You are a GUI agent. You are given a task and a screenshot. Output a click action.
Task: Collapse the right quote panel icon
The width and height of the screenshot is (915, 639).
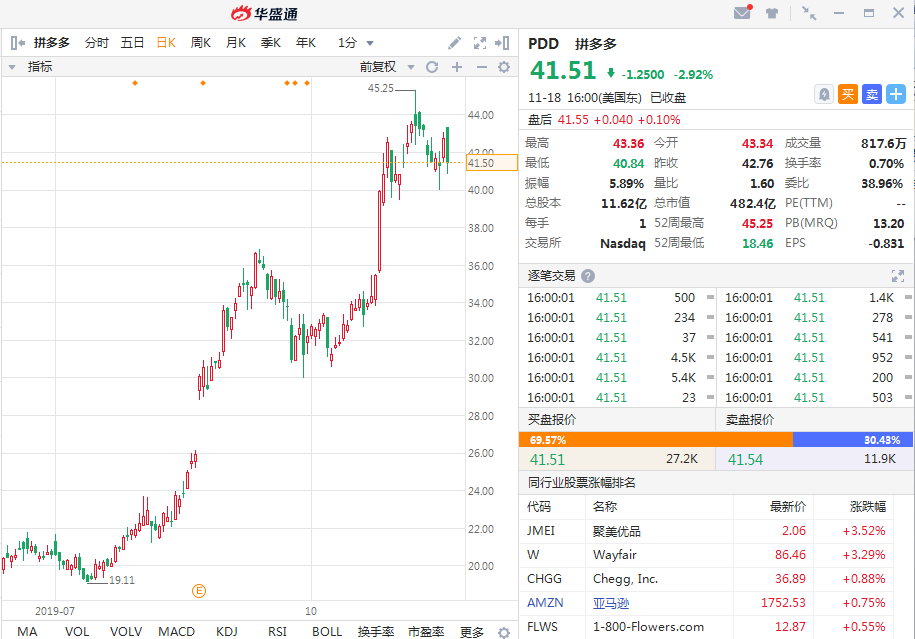click(502, 43)
